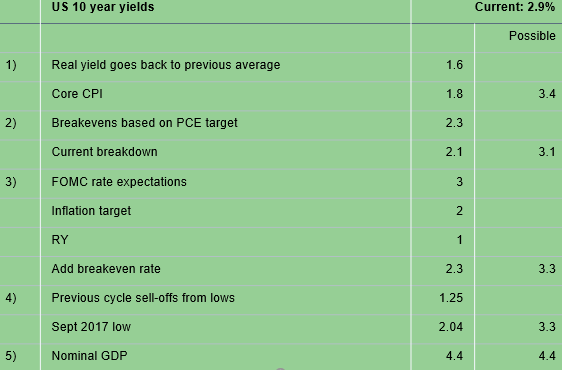Click the Core CPI possible value 3.4
The height and width of the screenshot is (370, 562).
tap(518, 96)
